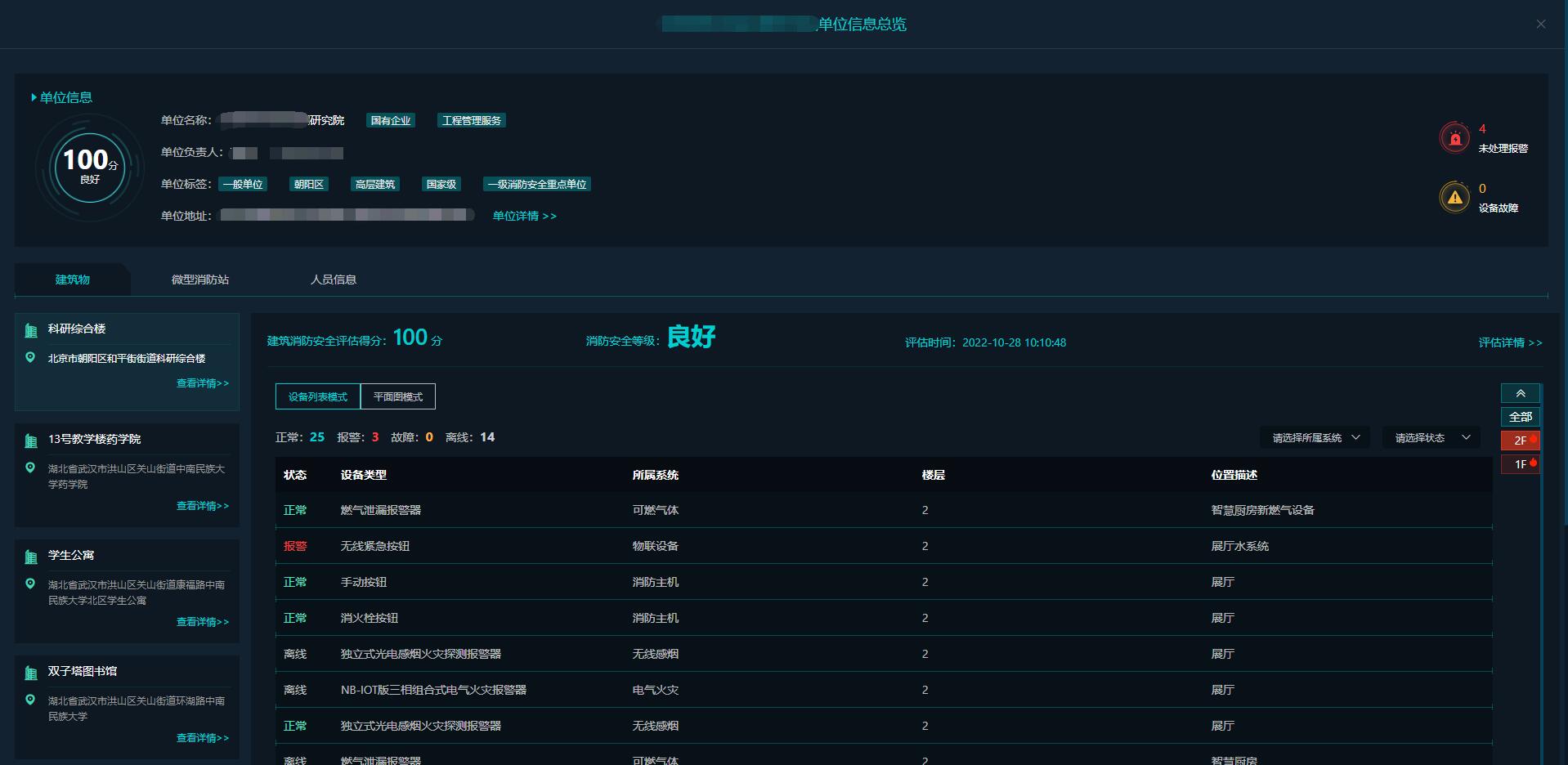The height and width of the screenshot is (765, 1568).
Task: Click 查看详情 for 双子塔图书馆
Action: [x=203, y=738]
